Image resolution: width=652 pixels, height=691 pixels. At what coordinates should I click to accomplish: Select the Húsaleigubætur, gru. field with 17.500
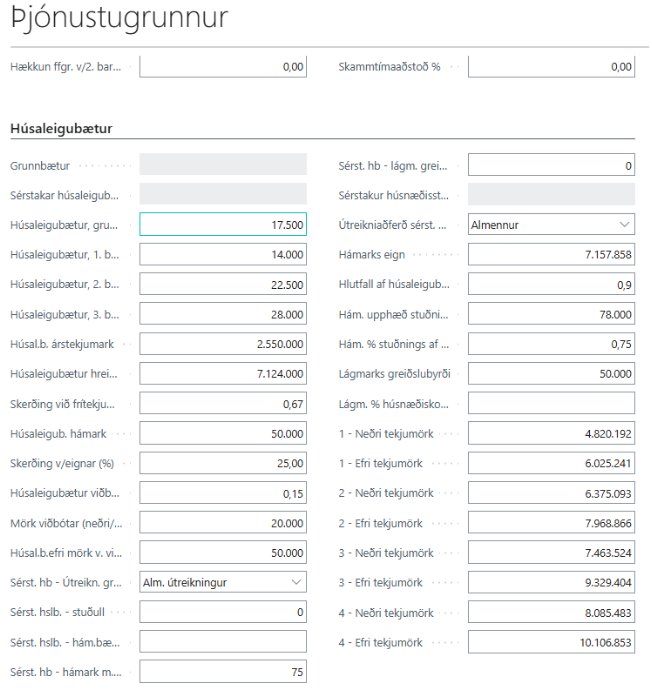[x=222, y=225]
